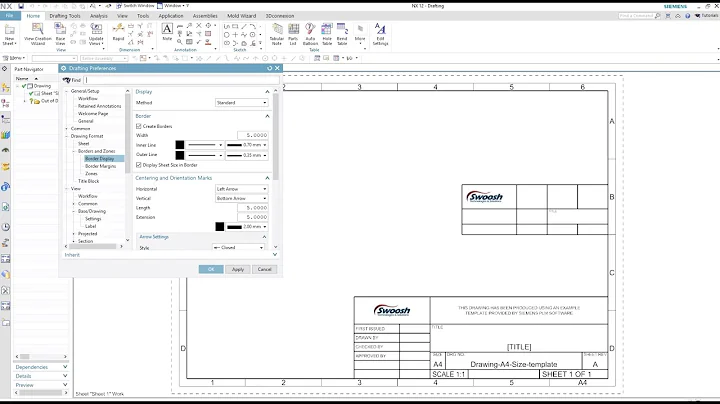Open the Horizontal Left Arrow dropdown
Image resolution: width=720 pixels, height=404 pixels.
click(242, 189)
